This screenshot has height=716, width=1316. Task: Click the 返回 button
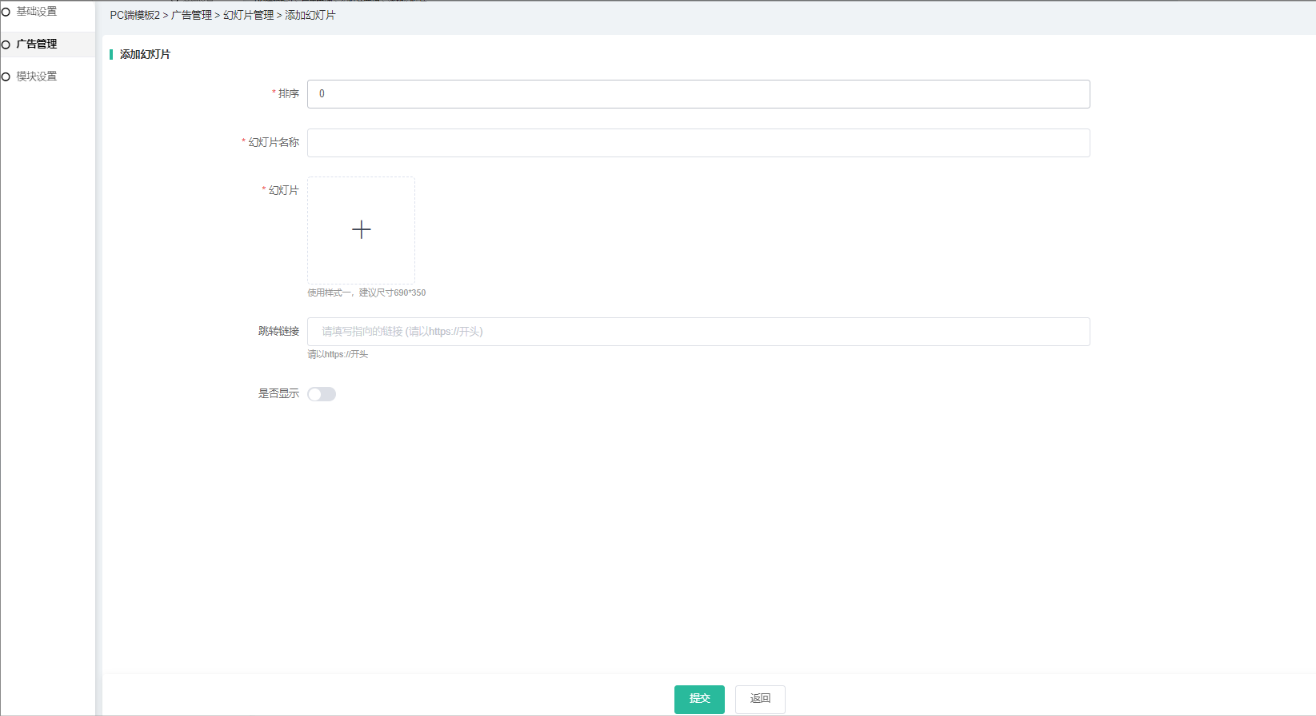[x=760, y=699]
